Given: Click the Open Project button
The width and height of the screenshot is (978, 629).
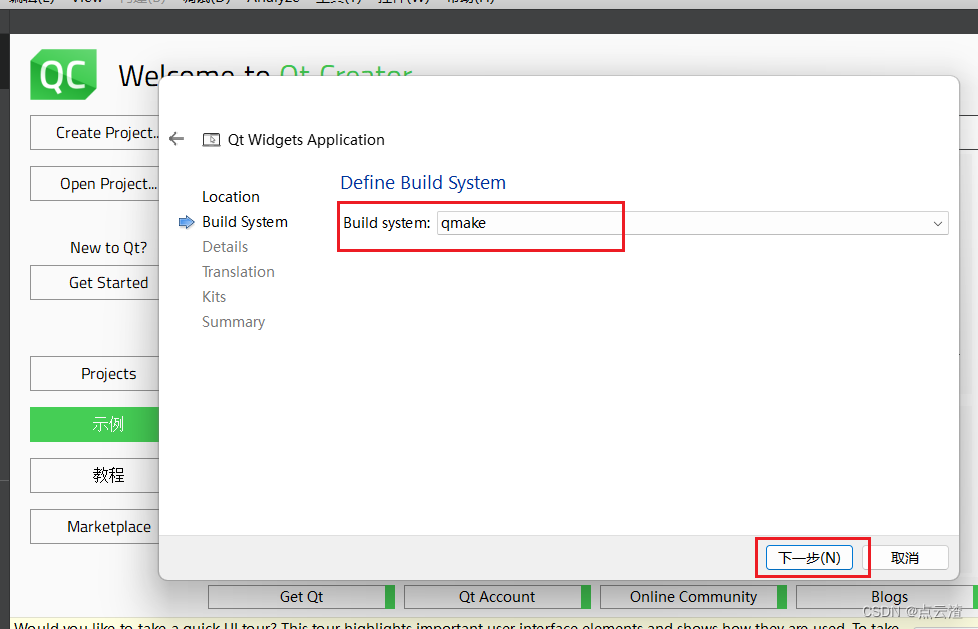Looking at the screenshot, I should coord(95,183).
